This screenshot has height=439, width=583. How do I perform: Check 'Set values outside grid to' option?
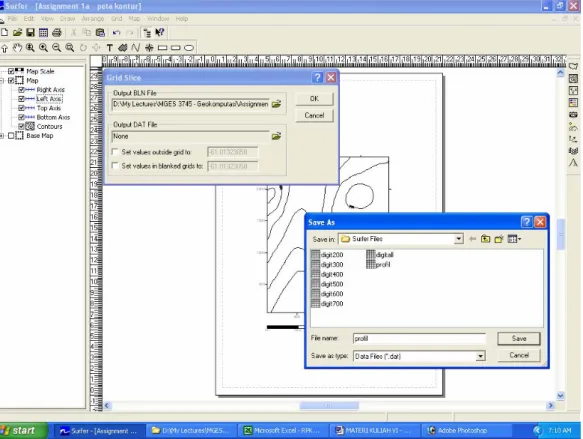pos(115,152)
